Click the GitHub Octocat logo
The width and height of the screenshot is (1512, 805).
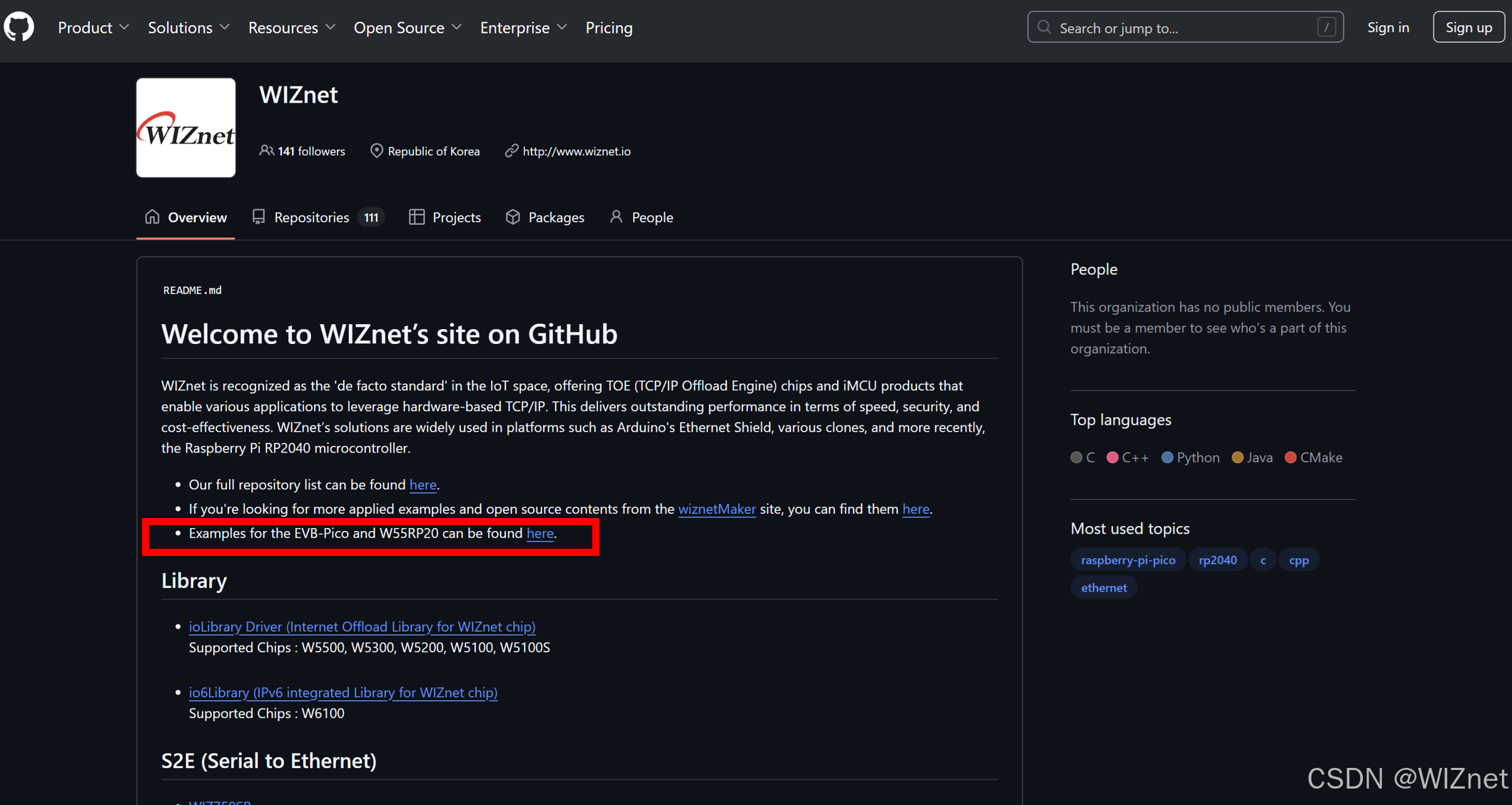click(19, 27)
